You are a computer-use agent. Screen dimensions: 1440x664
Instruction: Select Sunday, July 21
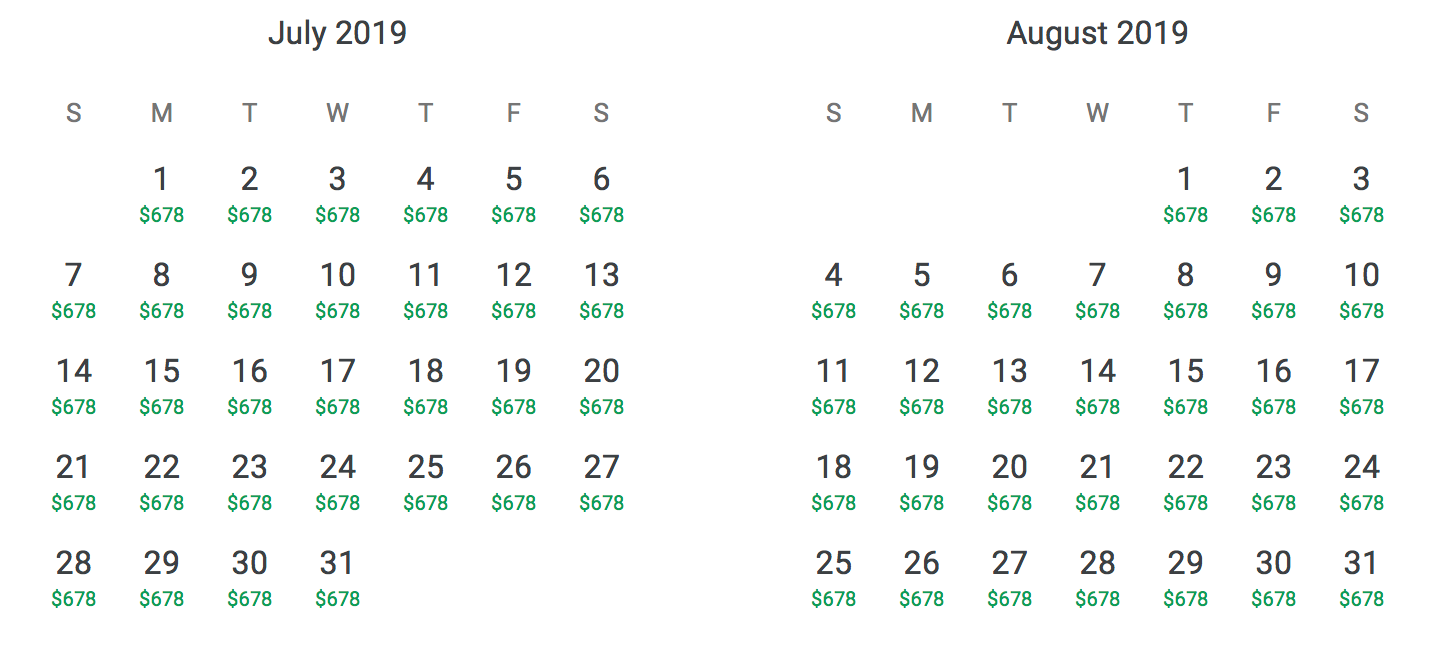(x=74, y=480)
